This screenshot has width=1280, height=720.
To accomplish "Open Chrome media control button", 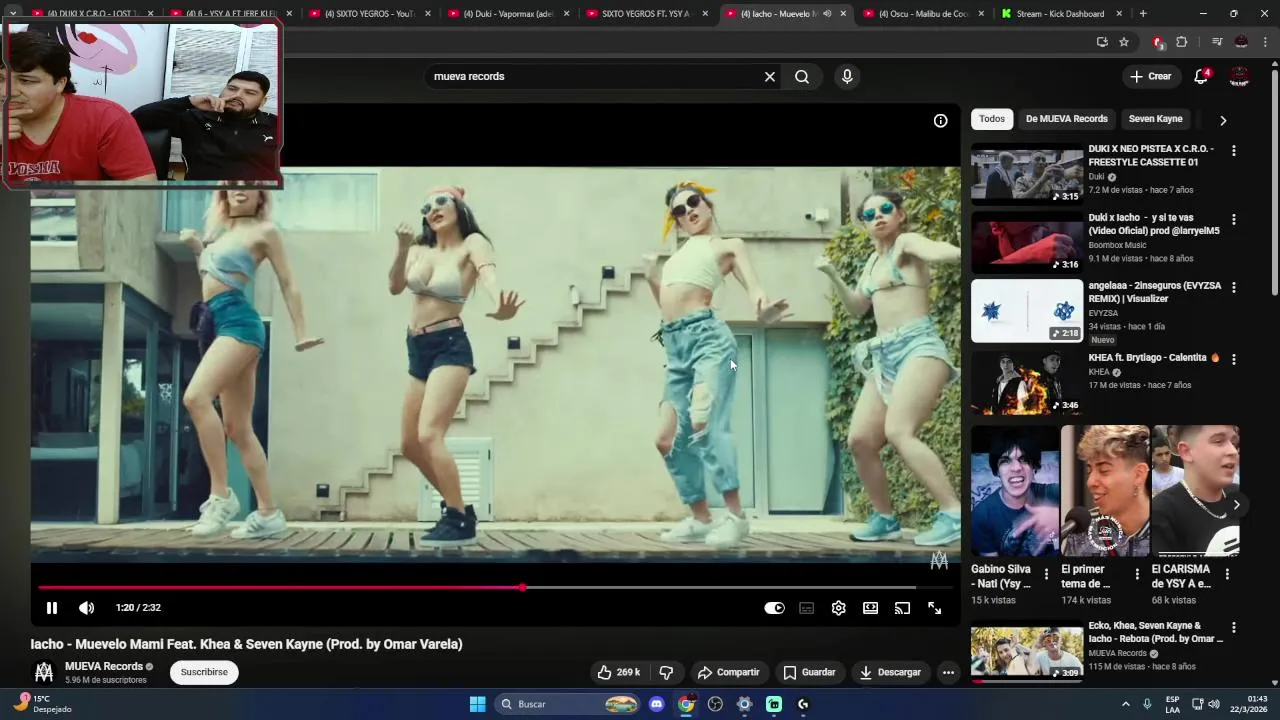I will (1217, 42).
